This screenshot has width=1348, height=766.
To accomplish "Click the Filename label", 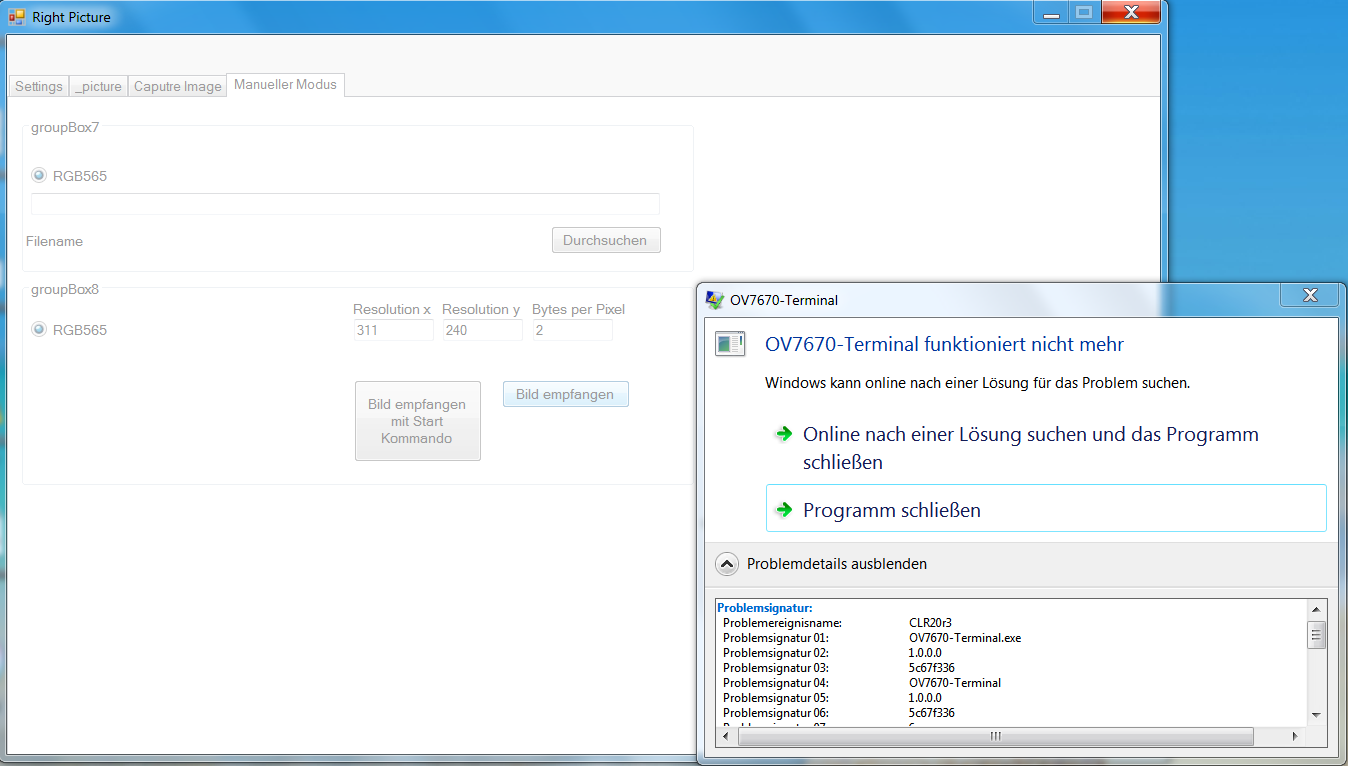I will tap(55, 241).
